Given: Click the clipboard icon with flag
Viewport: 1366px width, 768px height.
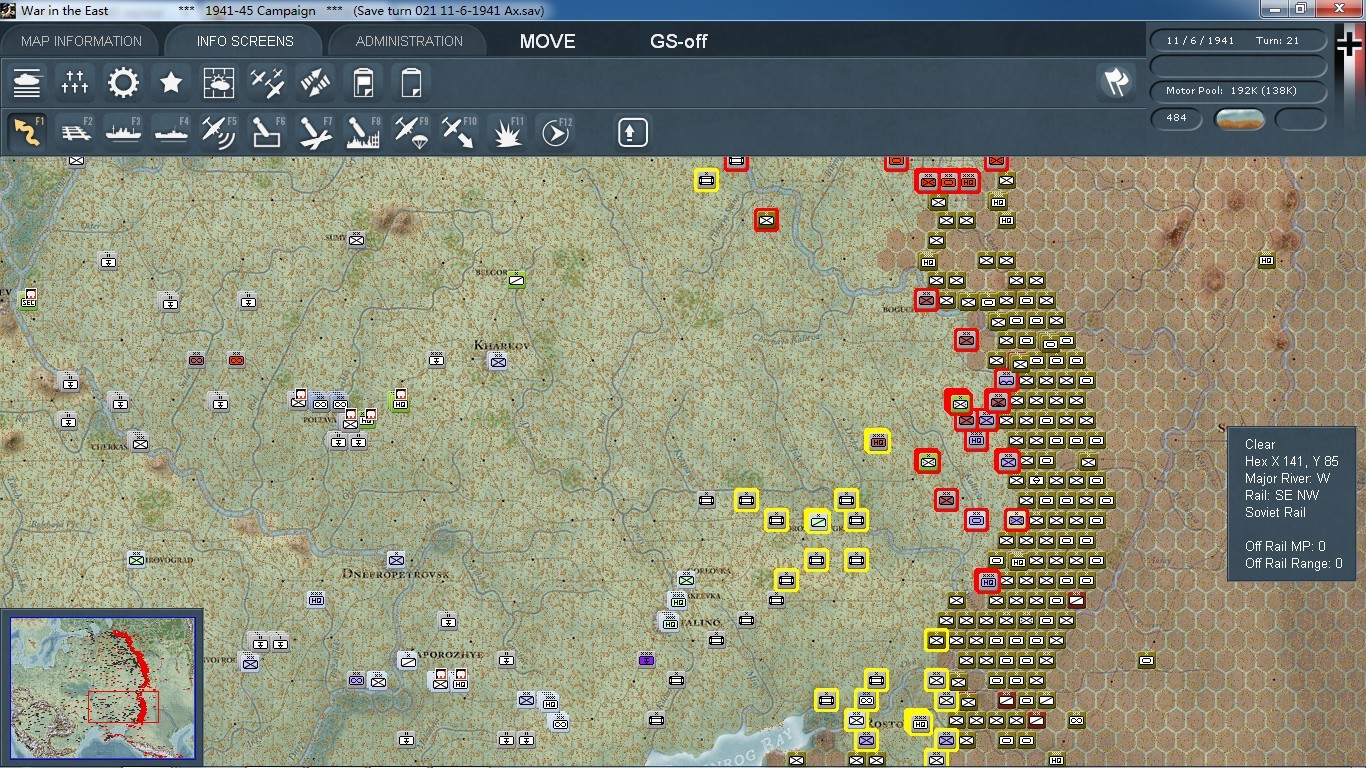Looking at the screenshot, I should click(363, 83).
